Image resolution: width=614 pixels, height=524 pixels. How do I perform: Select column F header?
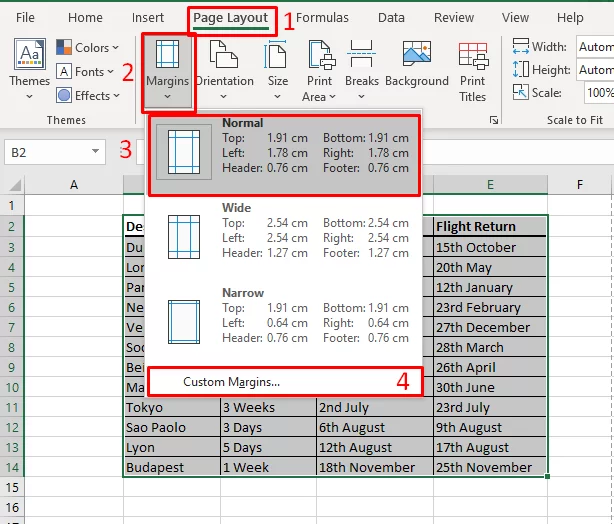click(580, 184)
